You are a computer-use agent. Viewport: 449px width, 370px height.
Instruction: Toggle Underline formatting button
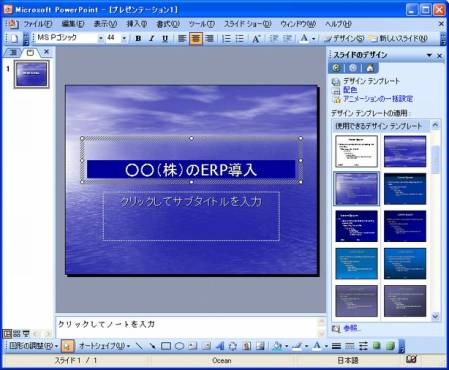165,39
